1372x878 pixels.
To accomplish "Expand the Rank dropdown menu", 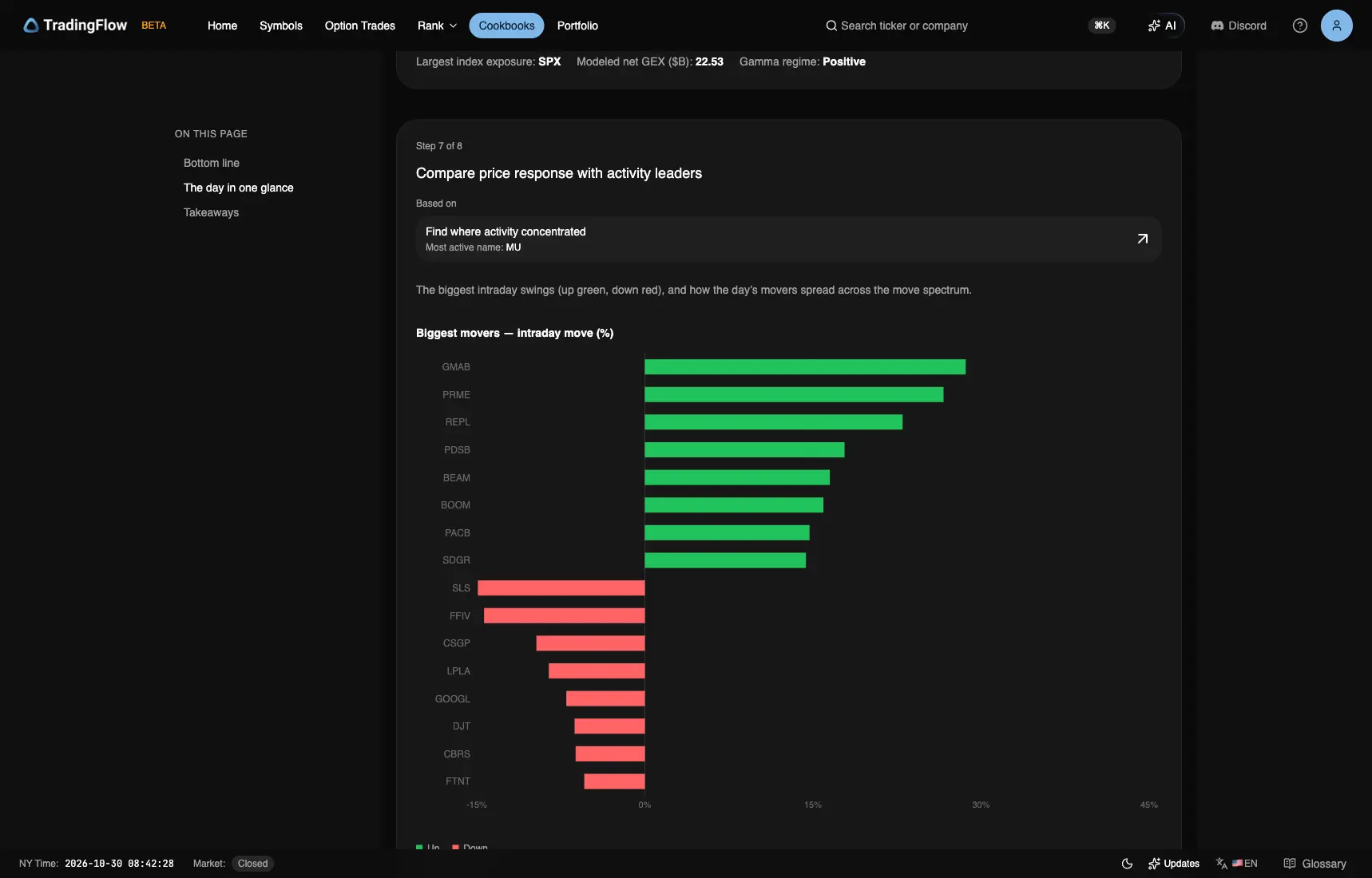I will tap(437, 26).
